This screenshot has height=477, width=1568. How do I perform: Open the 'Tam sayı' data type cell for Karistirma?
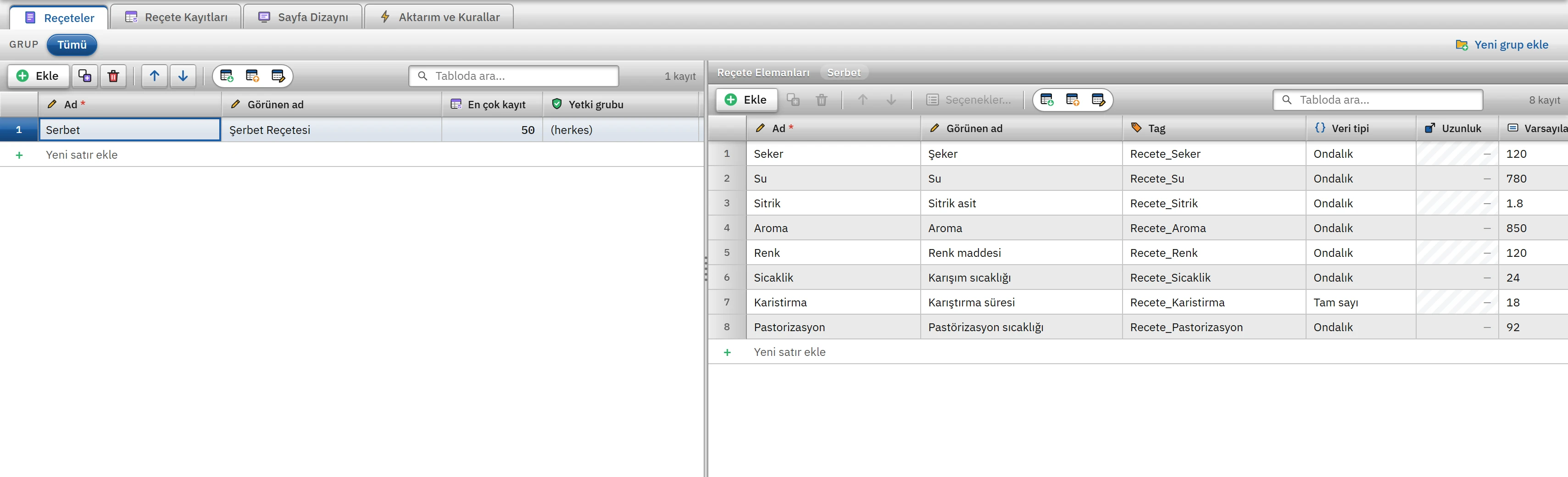click(x=1361, y=302)
